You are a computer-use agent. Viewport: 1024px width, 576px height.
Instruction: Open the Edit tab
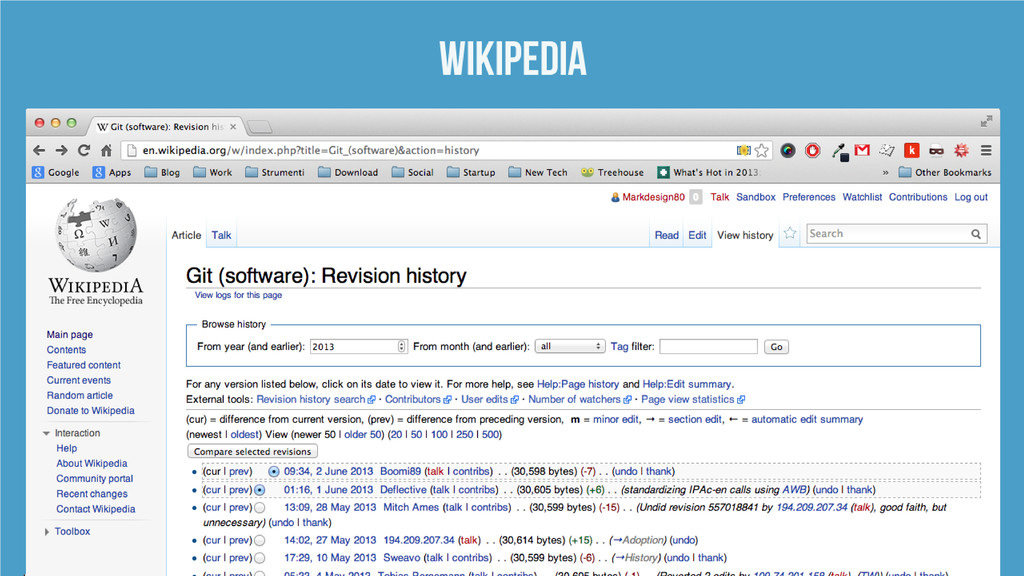coord(697,235)
